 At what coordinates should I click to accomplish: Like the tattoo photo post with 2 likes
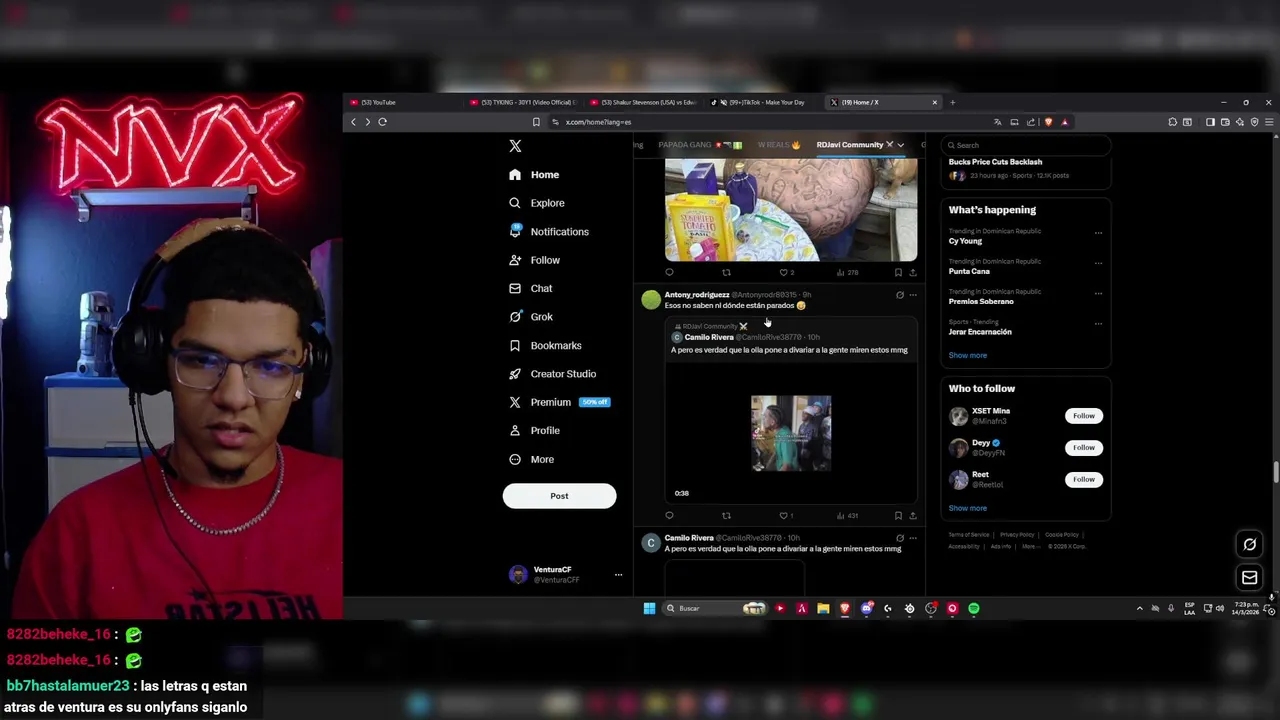786,273
